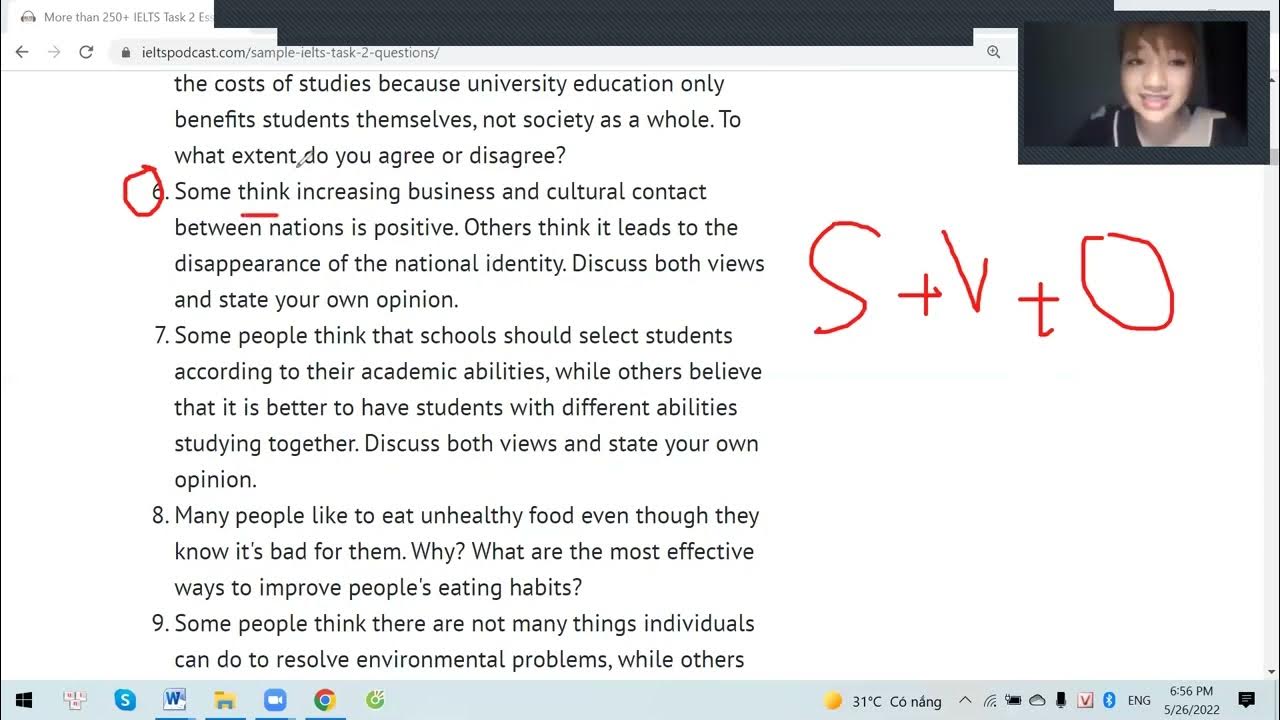Click 'according to their academic abilities, while others believe'

point(468,371)
